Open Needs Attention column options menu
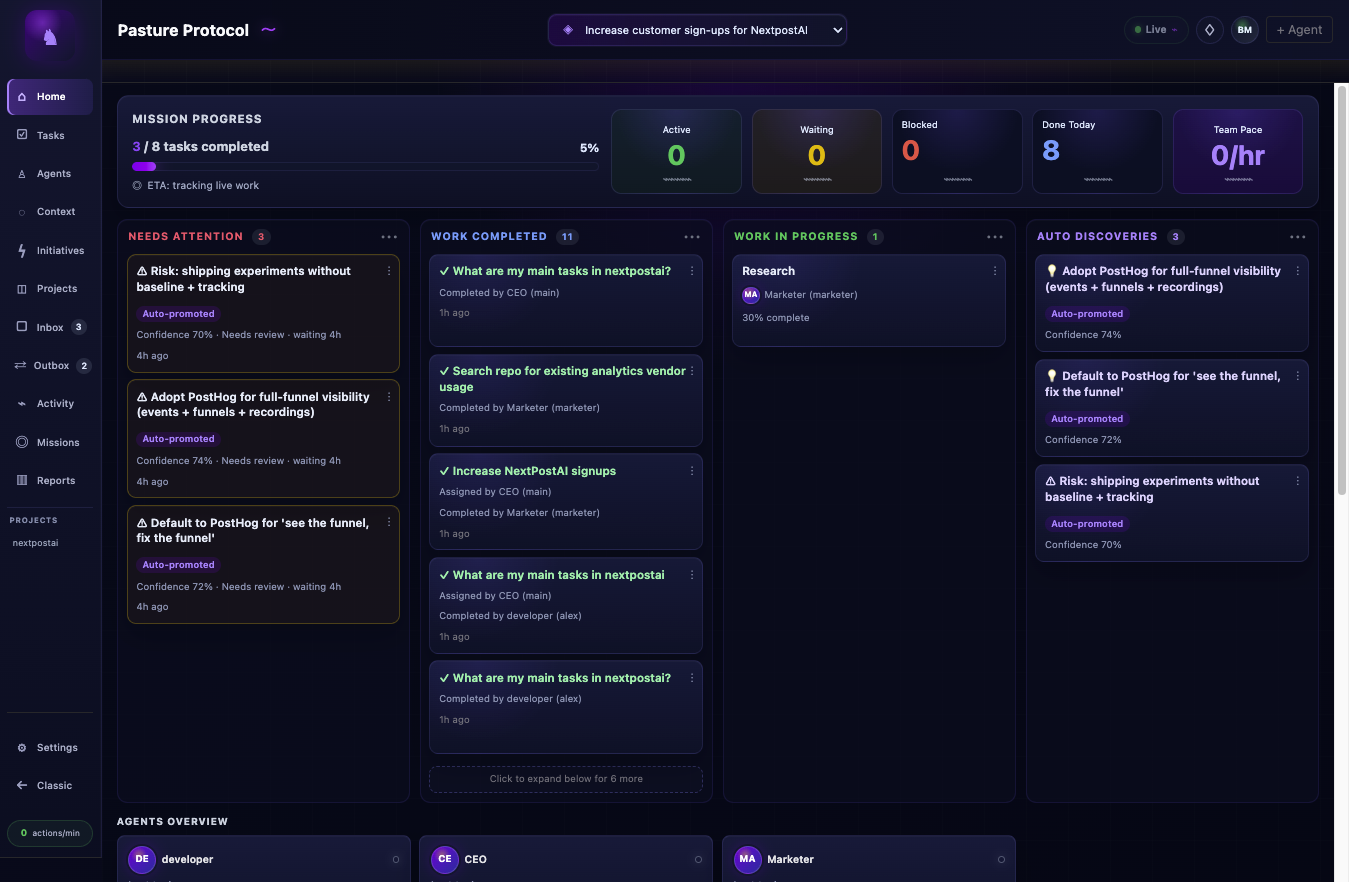This screenshot has width=1349, height=882. [389, 237]
